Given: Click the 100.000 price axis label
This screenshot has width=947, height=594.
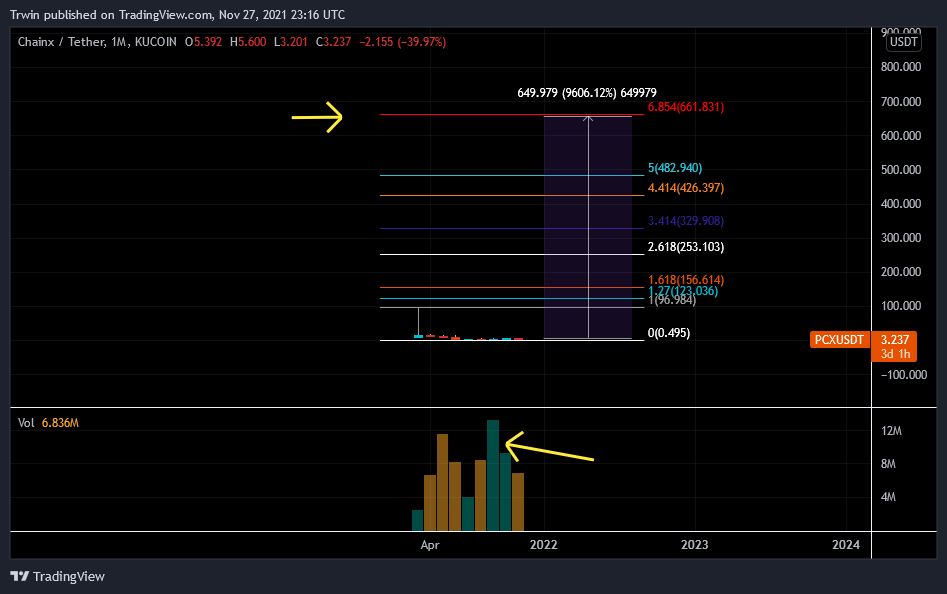Looking at the screenshot, I should (900, 305).
